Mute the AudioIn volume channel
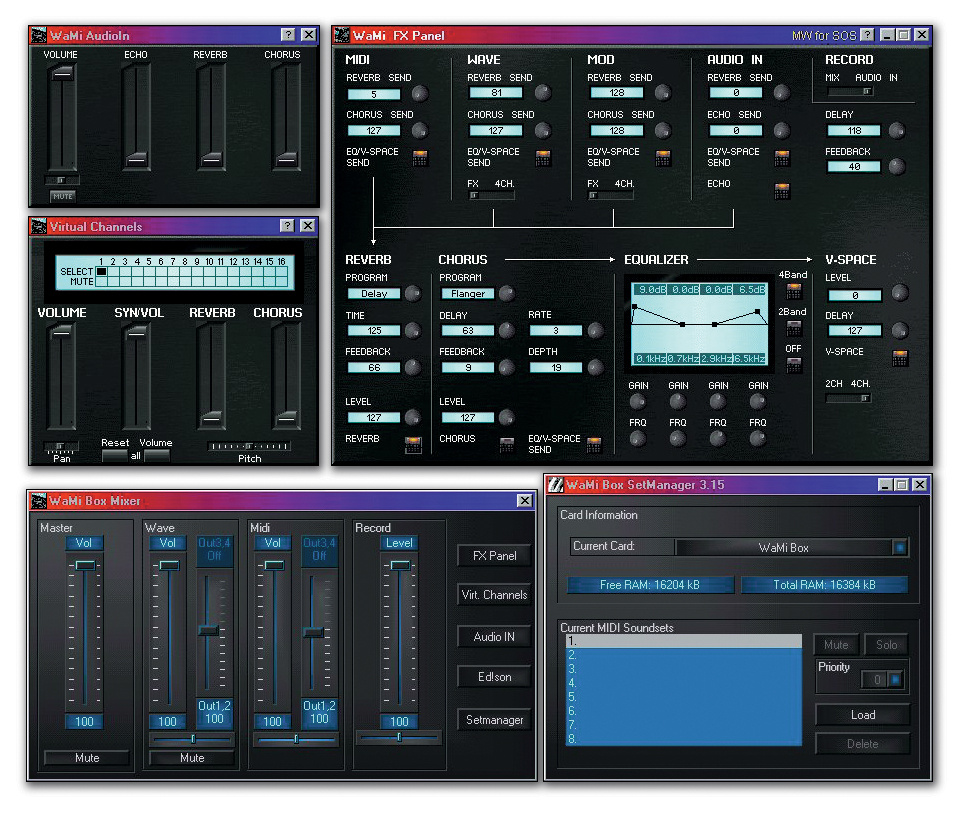 coord(62,196)
